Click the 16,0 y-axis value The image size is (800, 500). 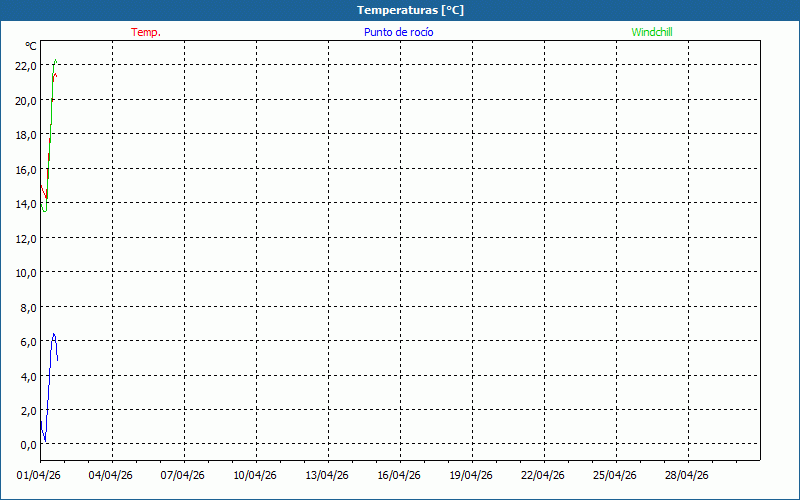pyautogui.click(x=26, y=169)
